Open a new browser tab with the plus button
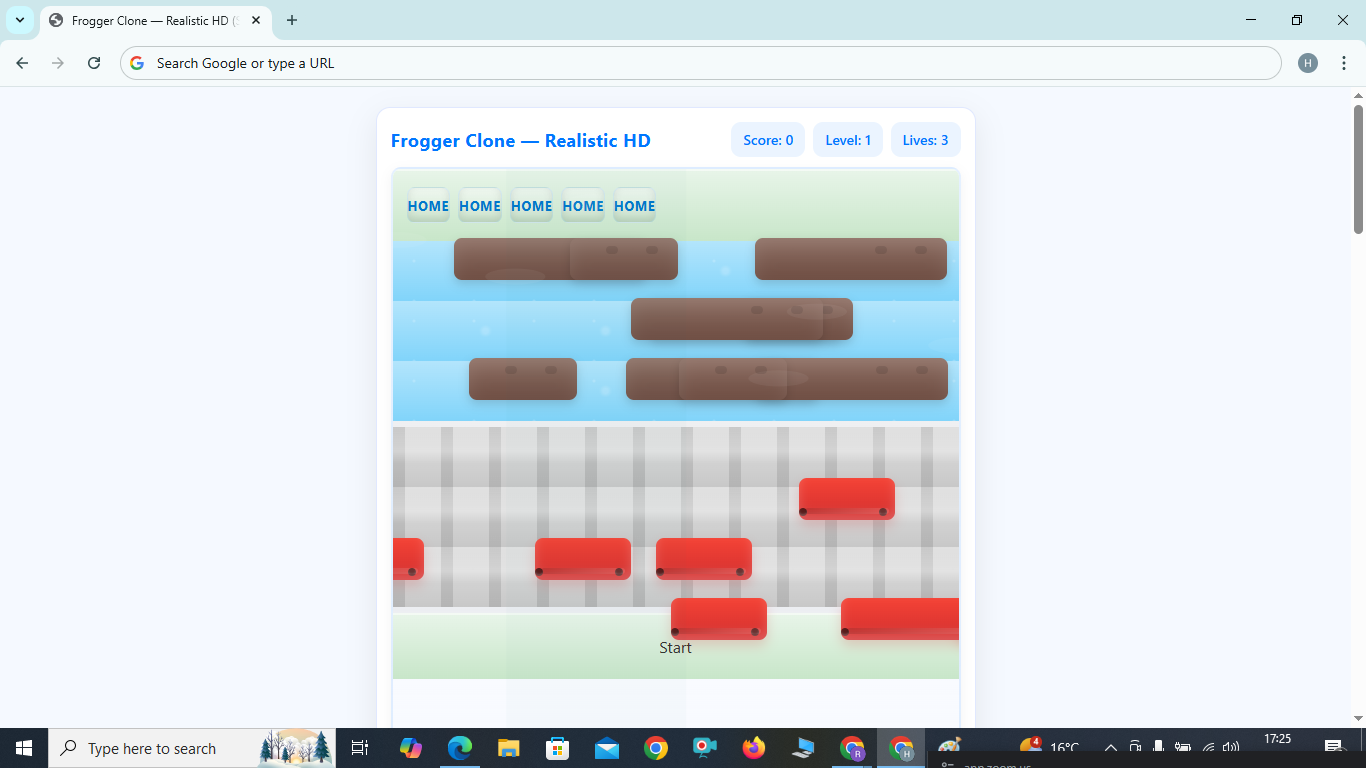The image size is (1366, 768). (x=291, y=20)
